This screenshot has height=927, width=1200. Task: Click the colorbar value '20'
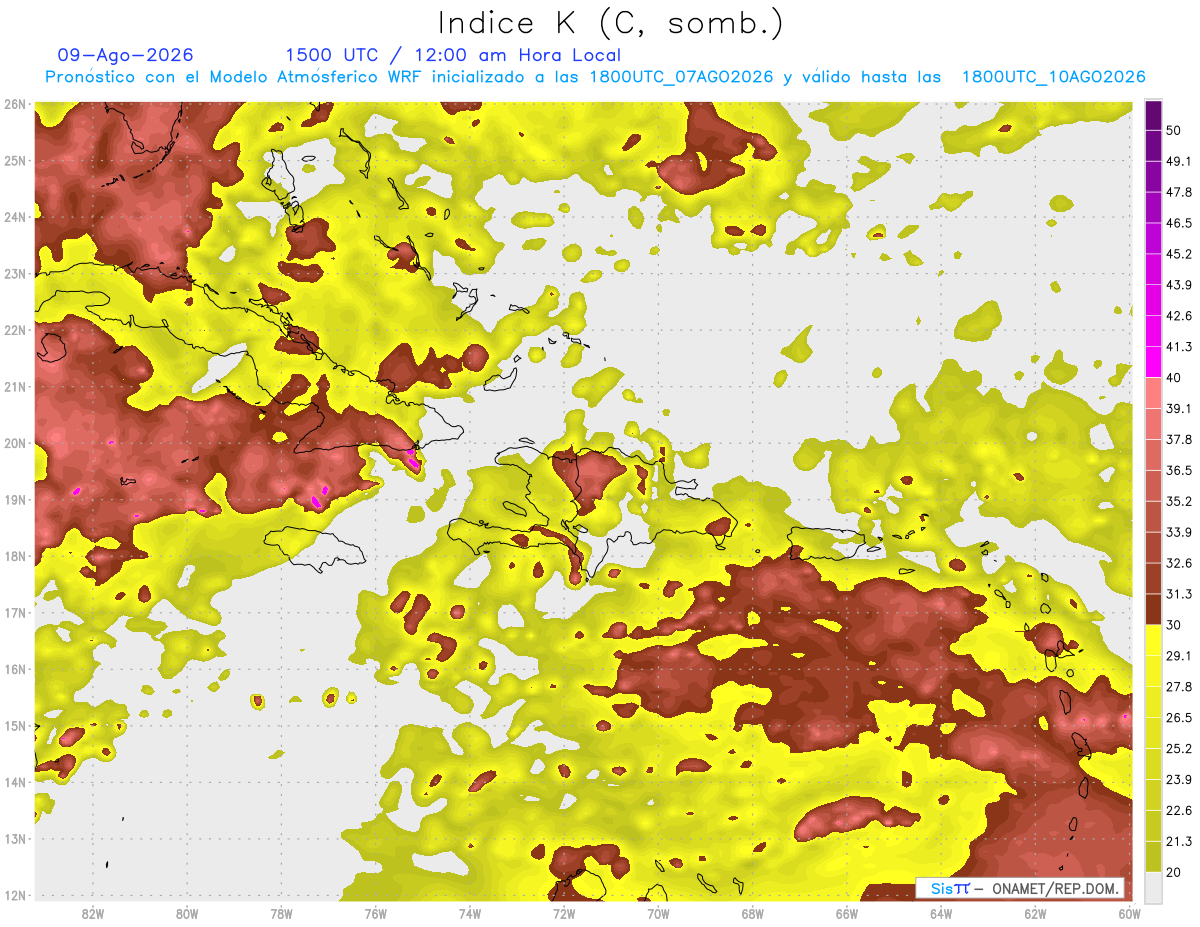click(1175, 871)
